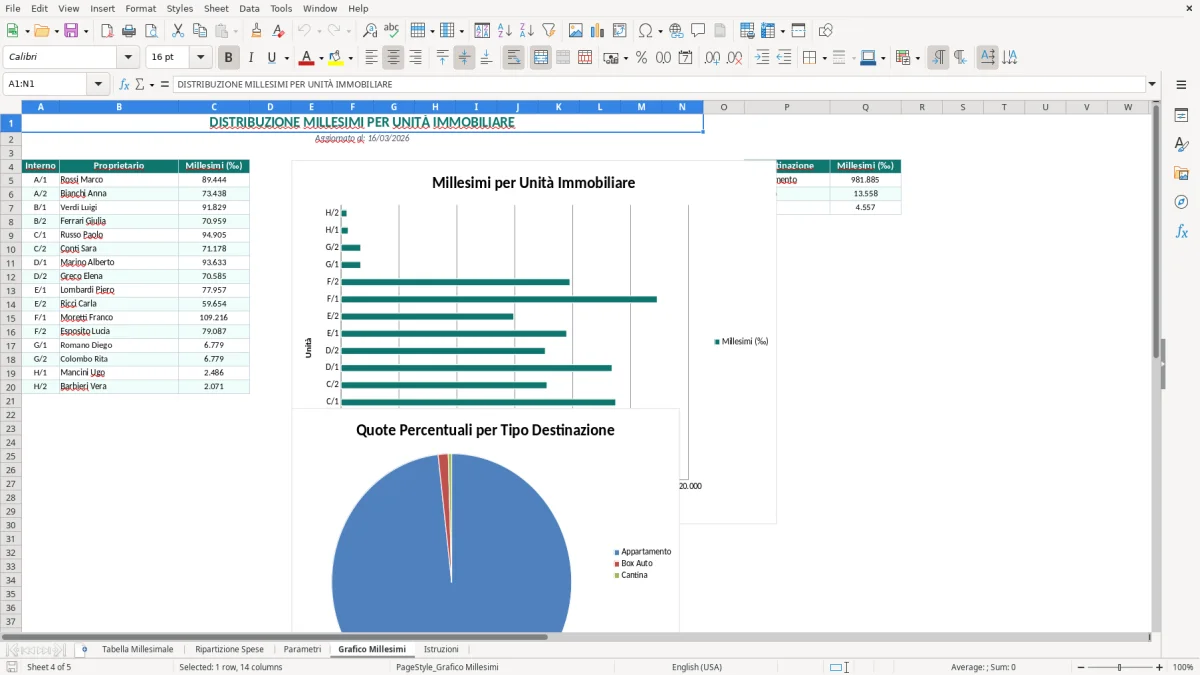Click the Font Color red swatch button
Image resolution: width=1200 pixels, height=675 pixels.
tap(308, 58)
